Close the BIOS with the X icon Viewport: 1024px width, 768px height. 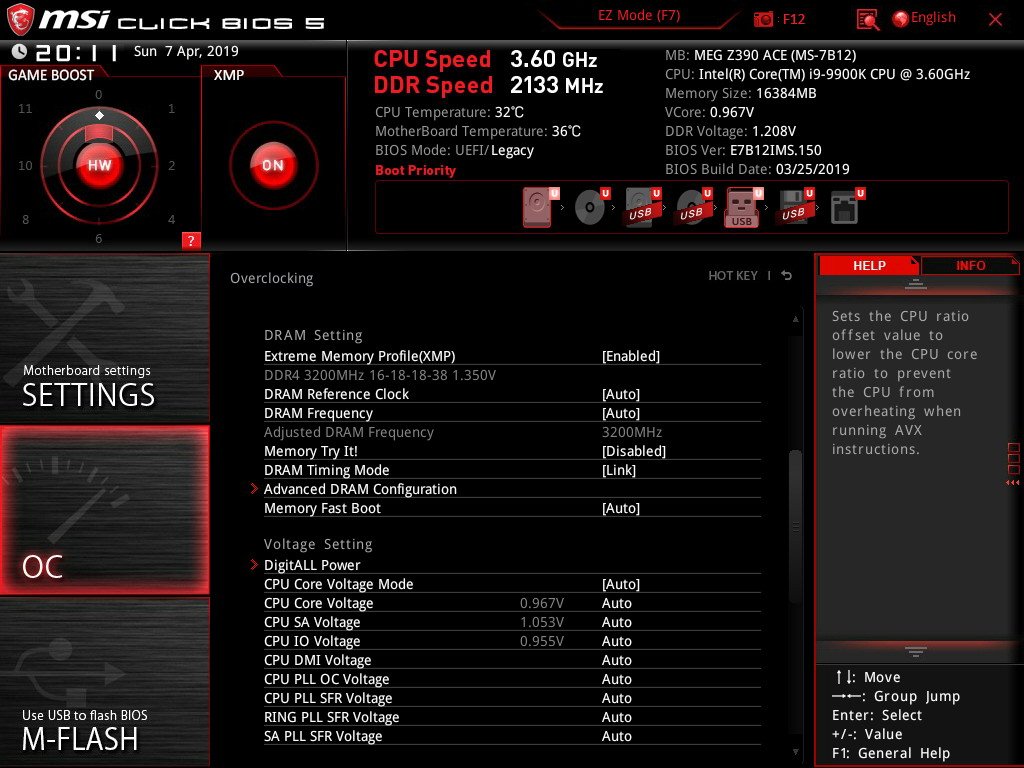[x=995, y=20]
